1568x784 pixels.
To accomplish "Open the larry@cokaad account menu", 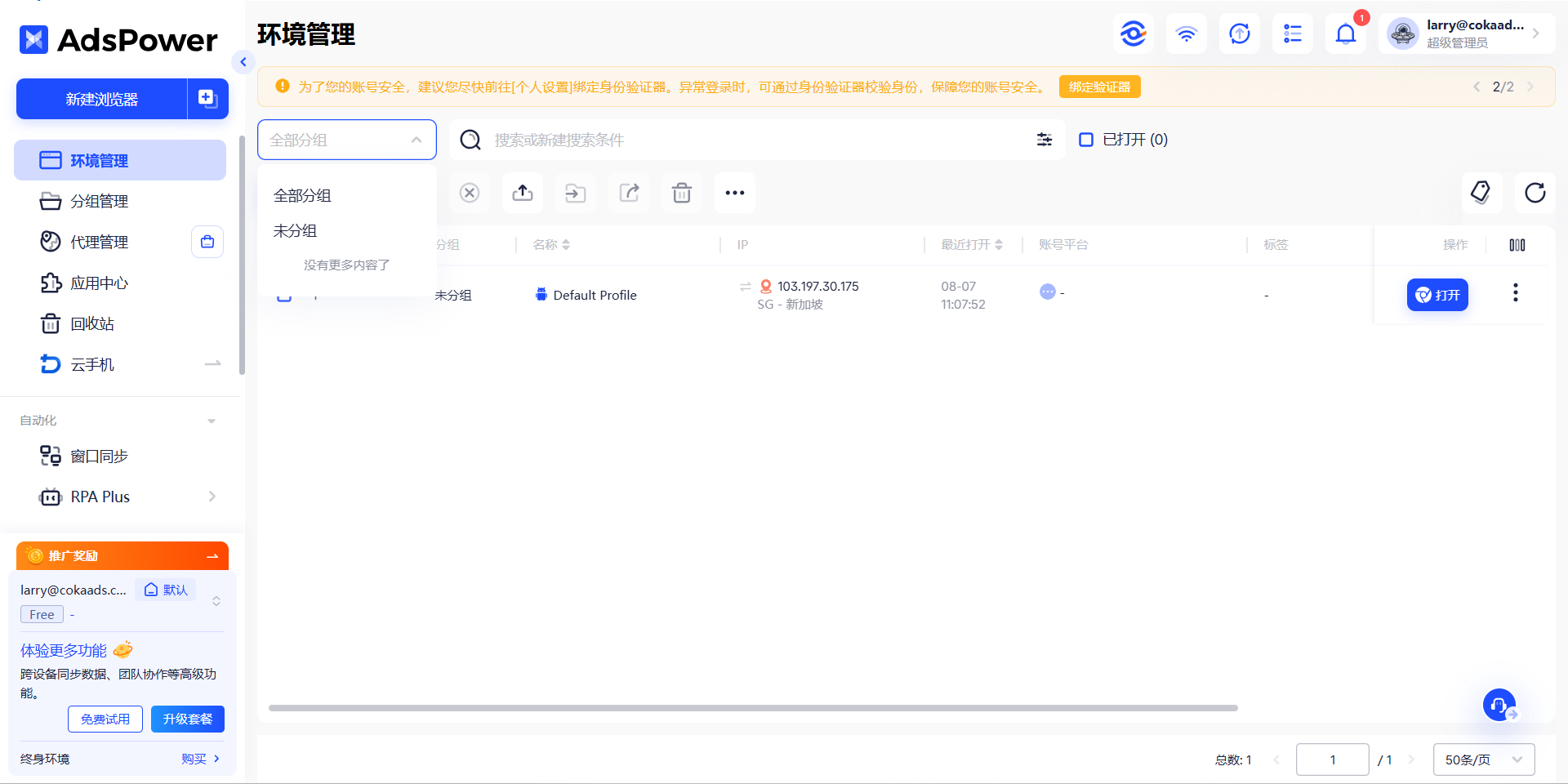I will 1467,33.
